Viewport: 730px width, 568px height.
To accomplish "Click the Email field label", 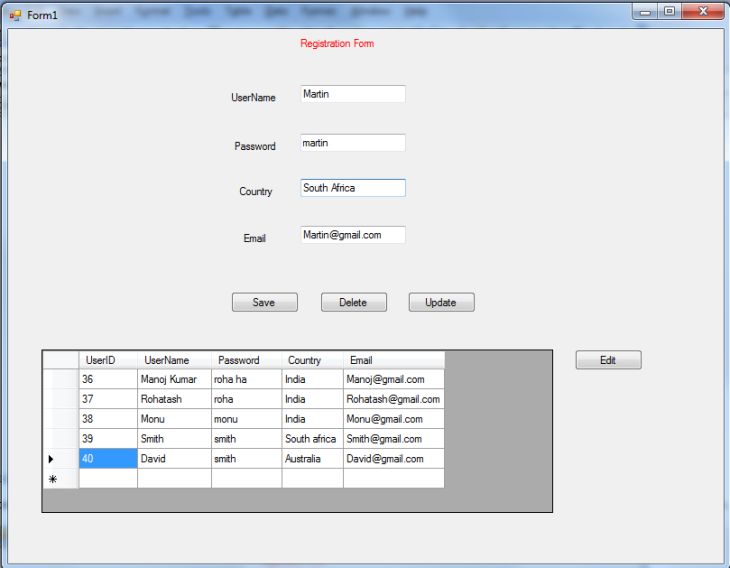I will point(254,238).
